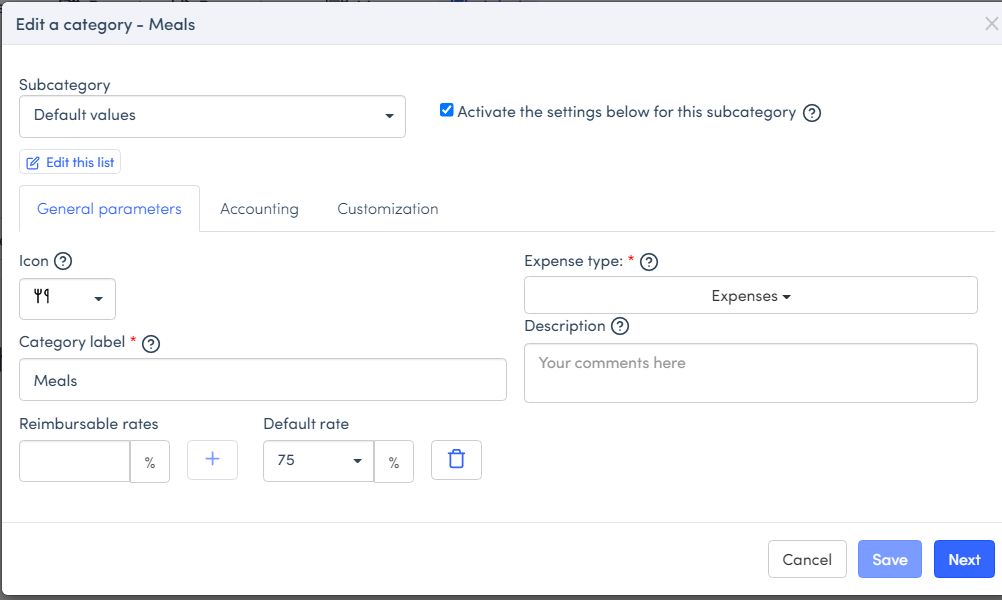Focus the Description comments text area
The image size is (1002, 600).
(750, 373)
